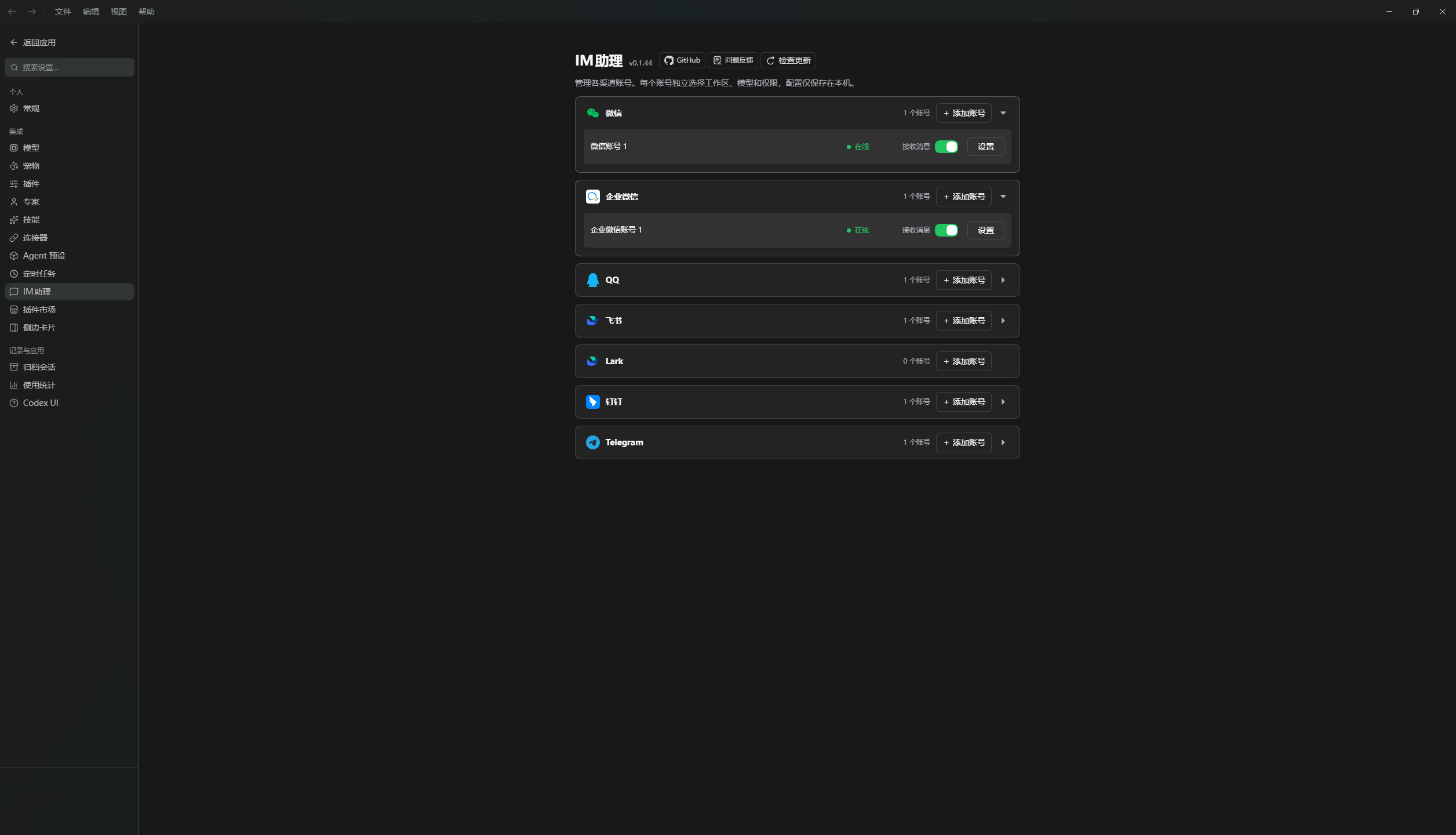1456x835 pixels.
Task: Add an account to 飞书
Action: tap(964, 321)
